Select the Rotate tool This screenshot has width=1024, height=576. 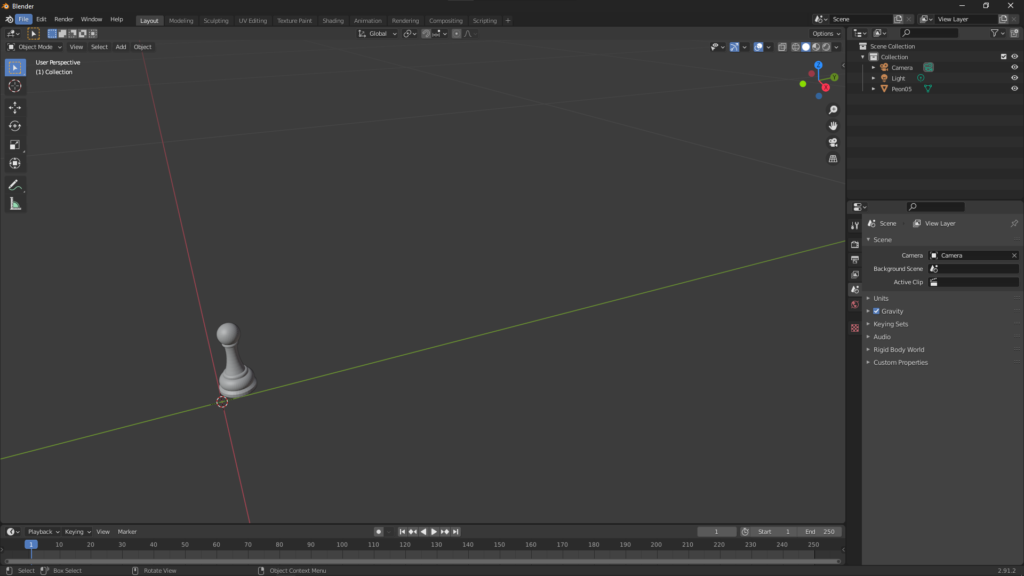coord(15,126)
